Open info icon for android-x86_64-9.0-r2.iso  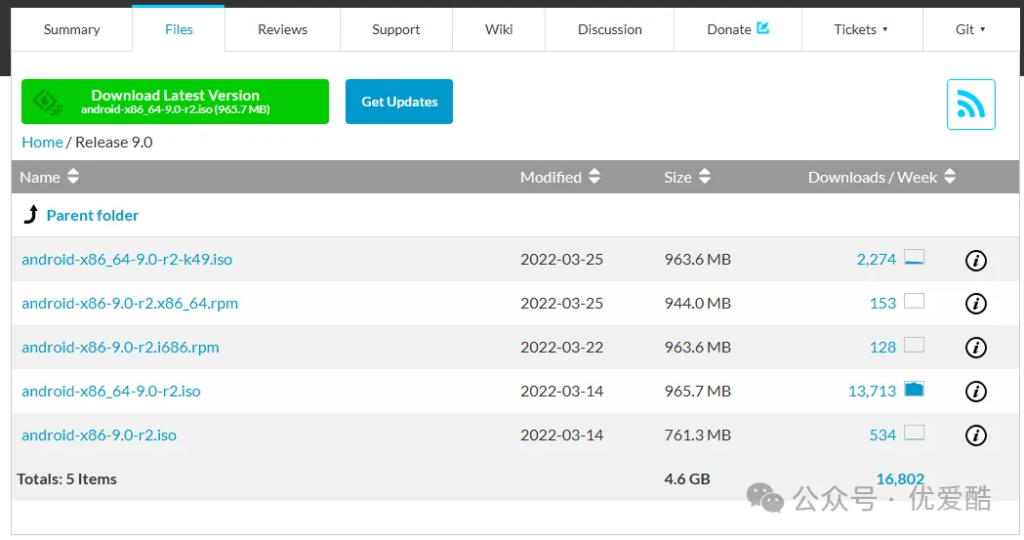tap(975, 392)
